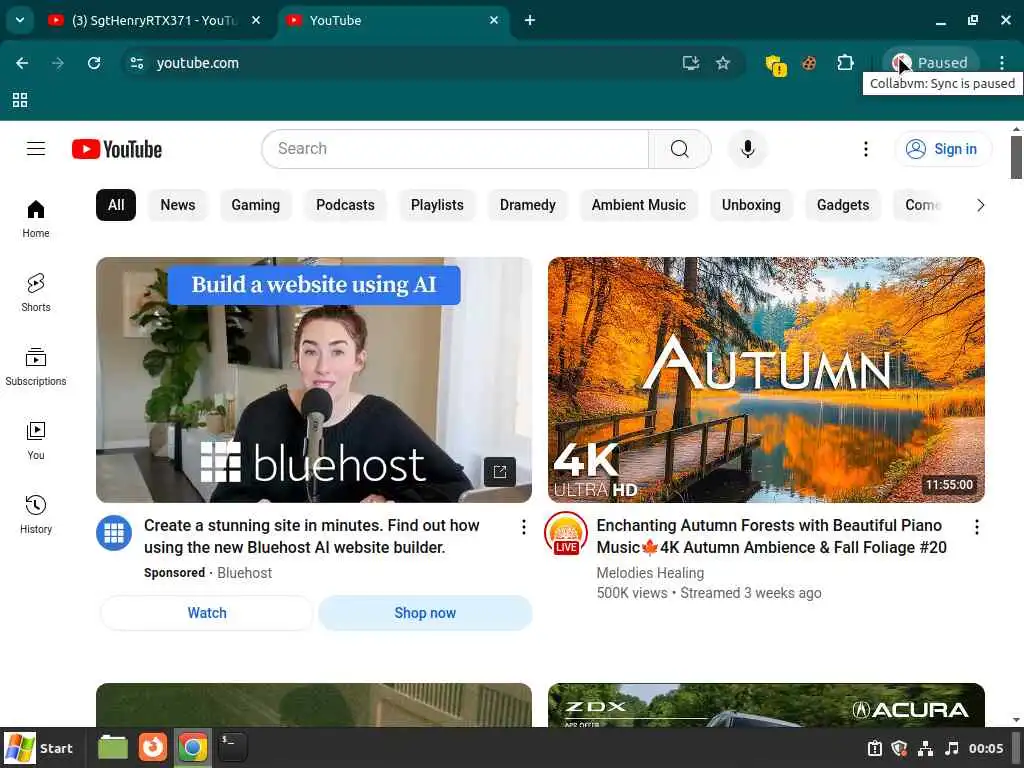Switch to the SgtHenryRTX371 YouTube tab
1024x768 pixels.
[144, 20]
